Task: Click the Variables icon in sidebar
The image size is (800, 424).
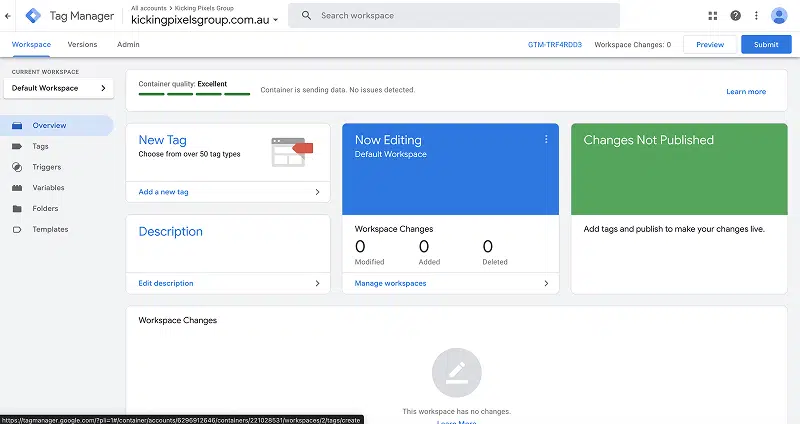Action: pos(17,188)
